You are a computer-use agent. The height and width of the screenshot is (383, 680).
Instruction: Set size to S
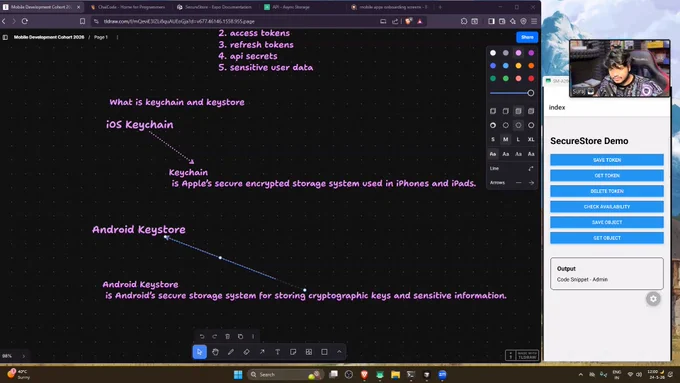(493, 140)
